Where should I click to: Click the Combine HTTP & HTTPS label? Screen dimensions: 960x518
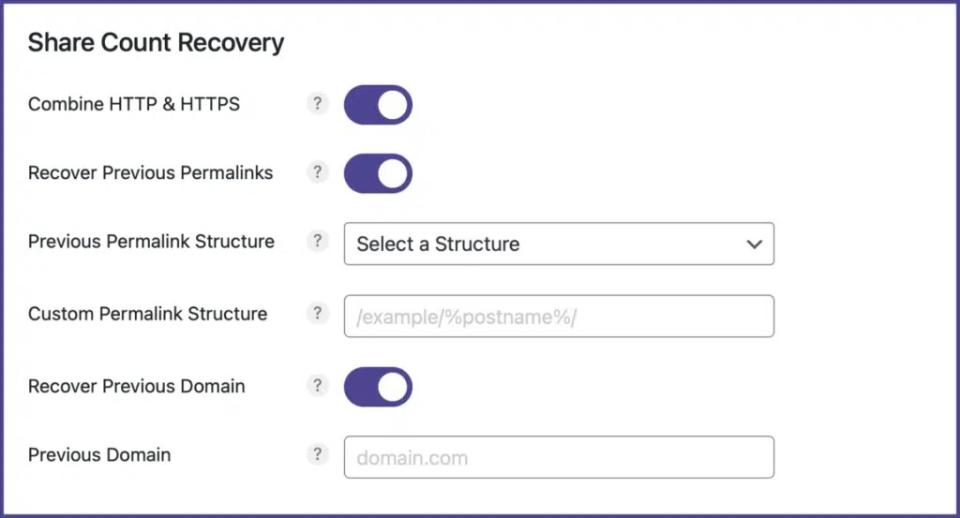pos(134,104)
